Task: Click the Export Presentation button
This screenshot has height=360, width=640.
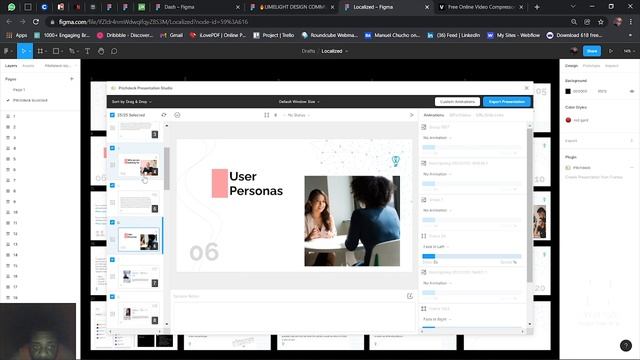Action: pyautogui.click(x=507, y=102)
